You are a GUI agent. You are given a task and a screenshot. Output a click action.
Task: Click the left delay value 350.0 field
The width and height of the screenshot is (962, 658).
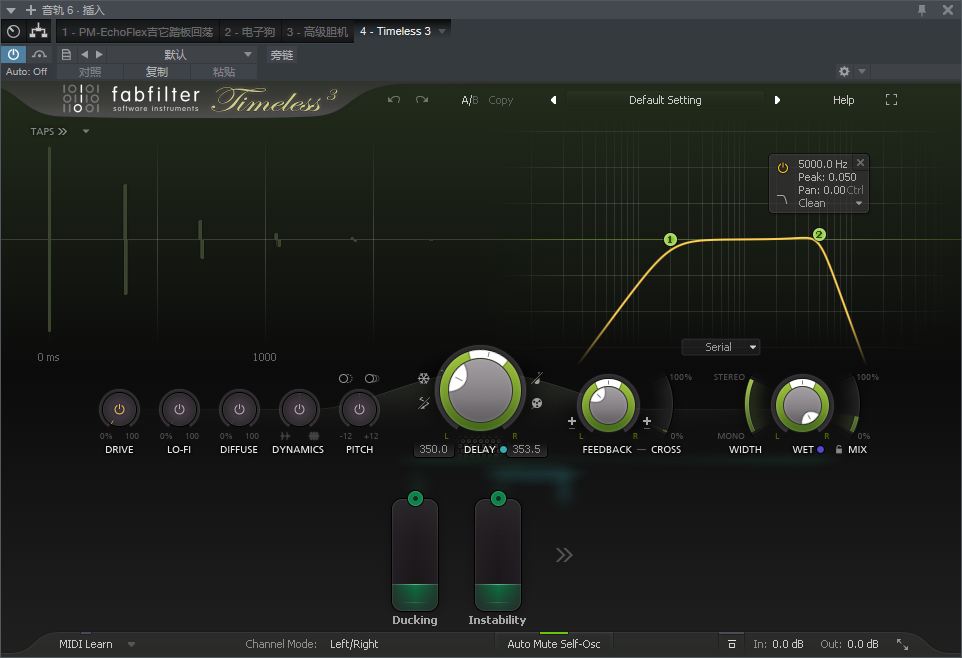433,449
